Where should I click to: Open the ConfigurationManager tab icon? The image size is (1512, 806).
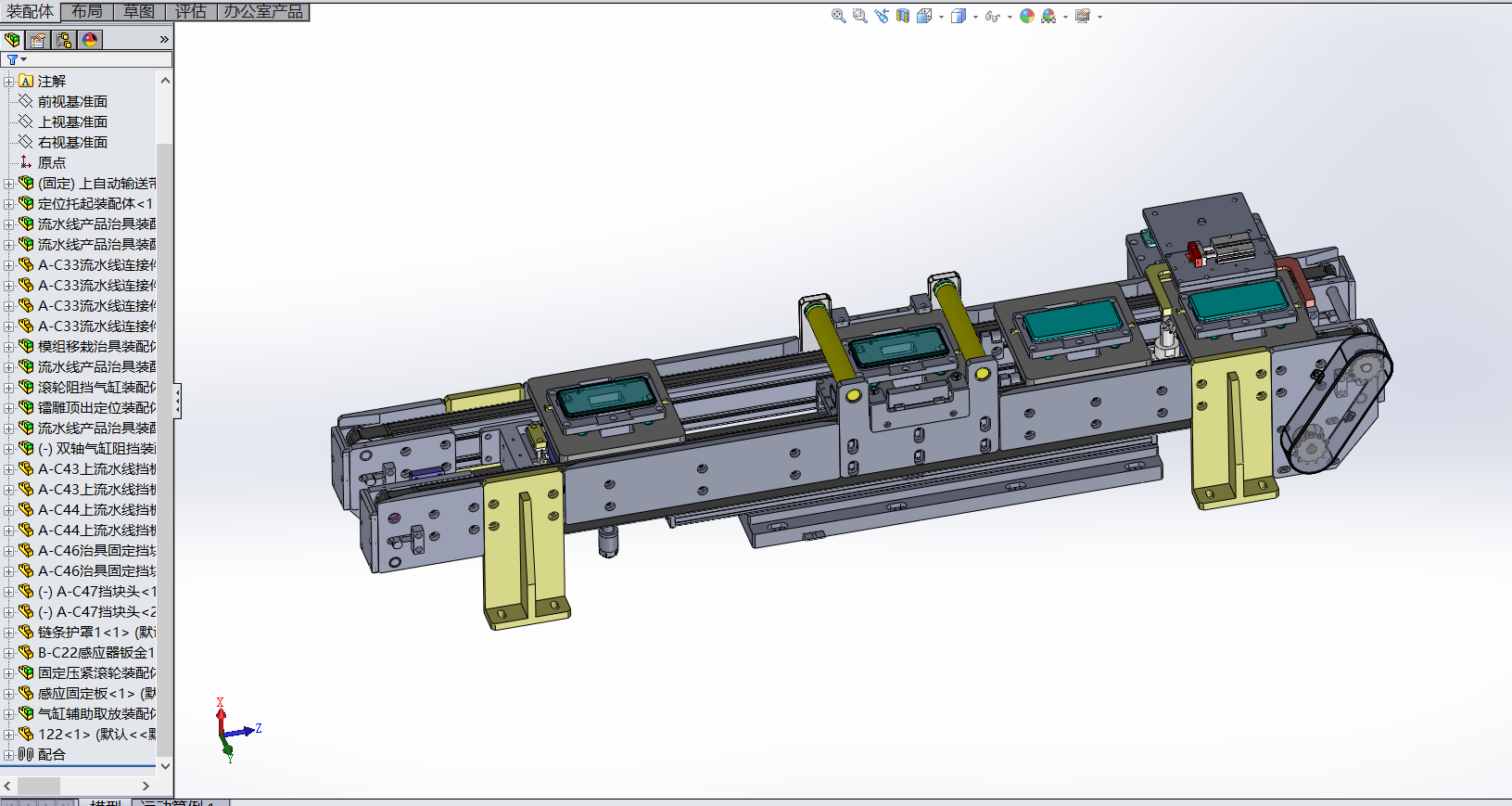point(64,40)
